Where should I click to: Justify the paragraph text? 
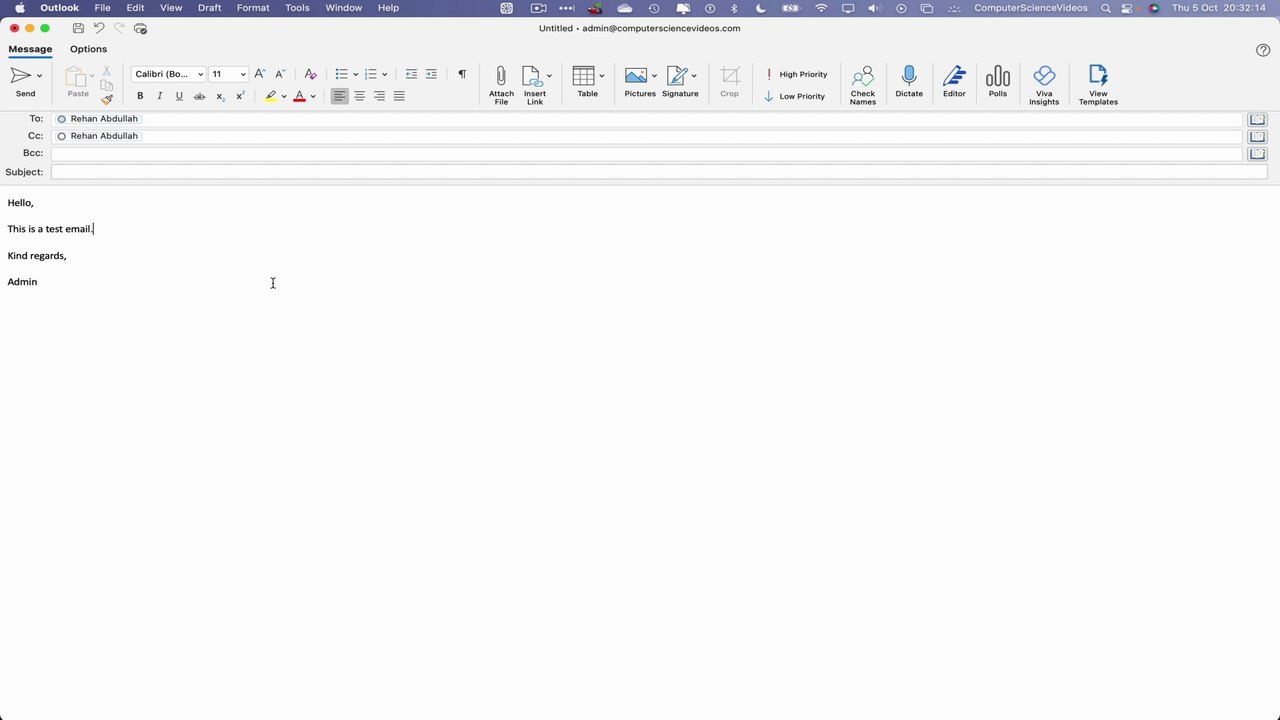399,96
